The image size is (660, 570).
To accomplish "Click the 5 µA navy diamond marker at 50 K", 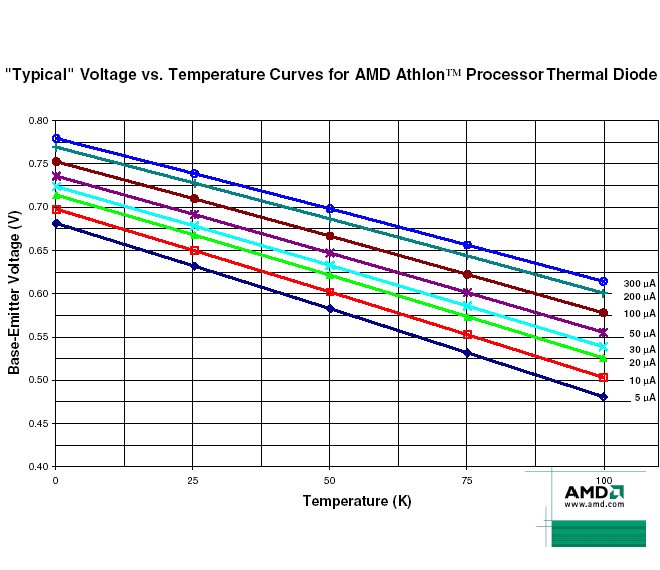I will coord(330,309).
